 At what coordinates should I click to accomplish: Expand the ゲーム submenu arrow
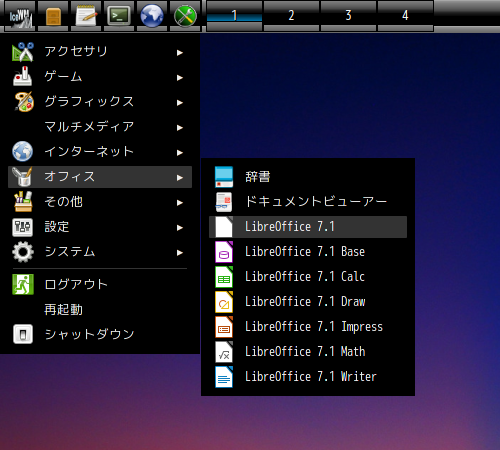(180, 78)
